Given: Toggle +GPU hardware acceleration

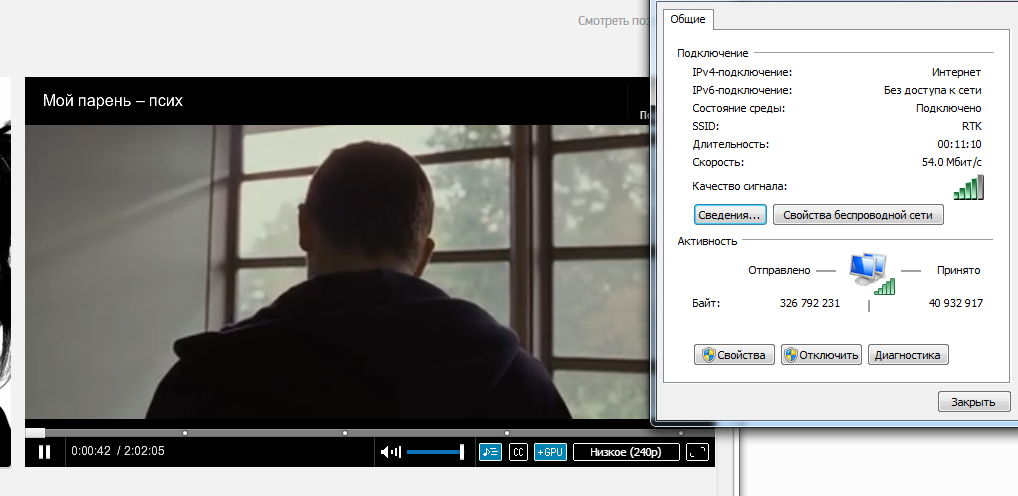Looking at the screenshot, I should point(551,452).
